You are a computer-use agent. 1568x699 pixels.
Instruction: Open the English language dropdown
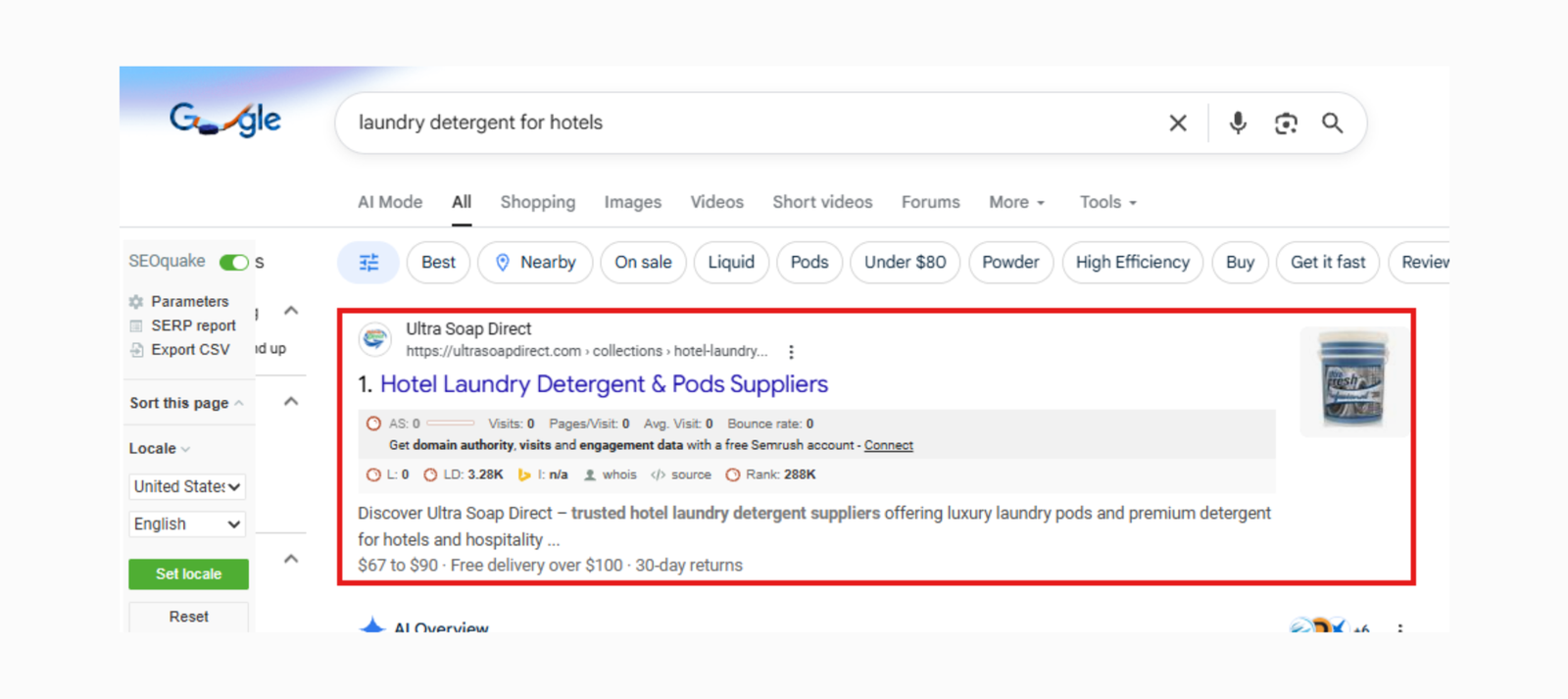click(x=186, y=524)
